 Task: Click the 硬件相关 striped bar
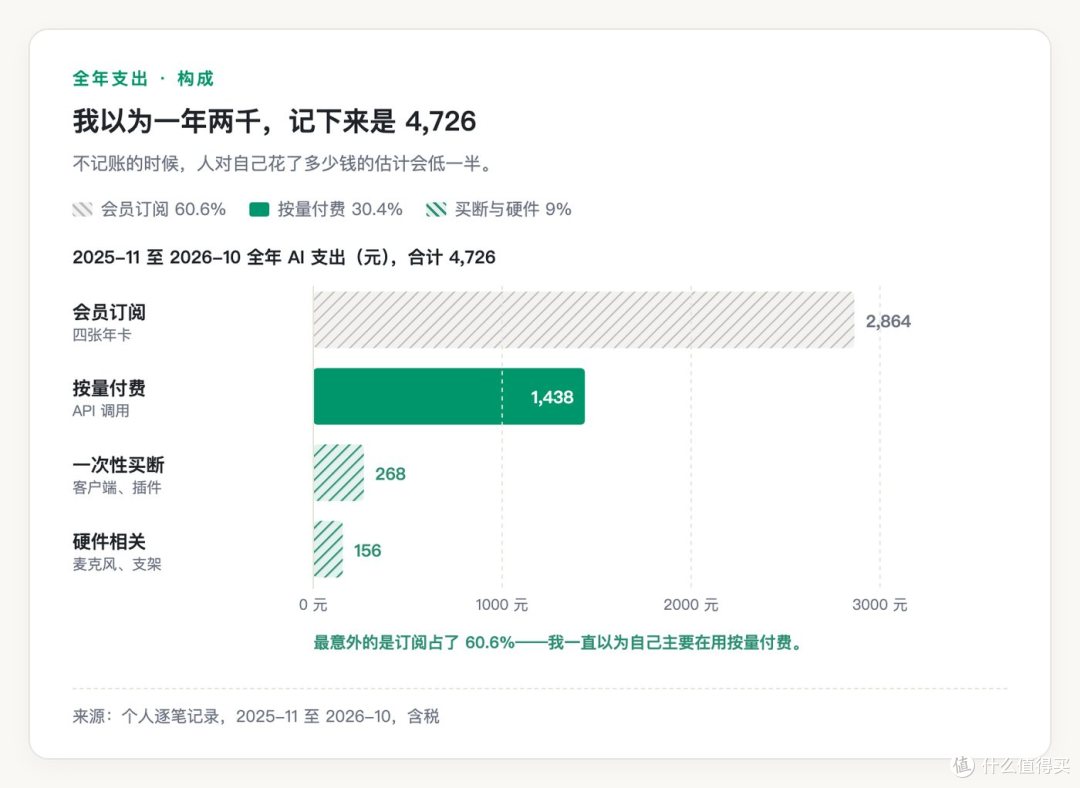click(x=328, y=549)
